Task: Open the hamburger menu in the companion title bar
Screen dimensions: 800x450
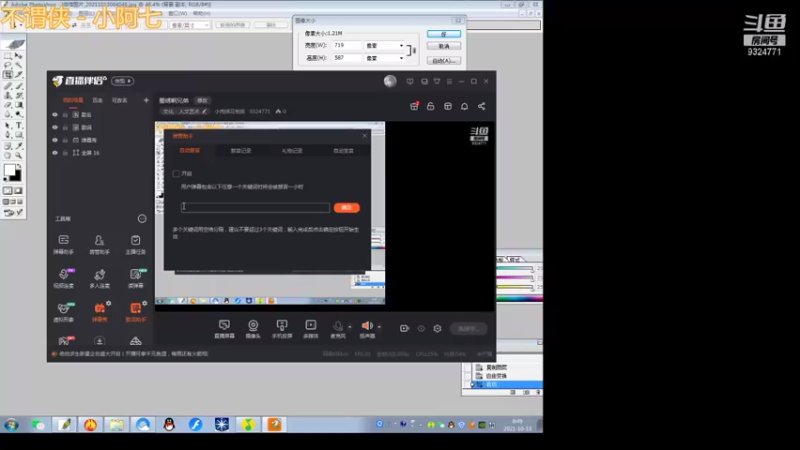Action: (x=449, y=81)
